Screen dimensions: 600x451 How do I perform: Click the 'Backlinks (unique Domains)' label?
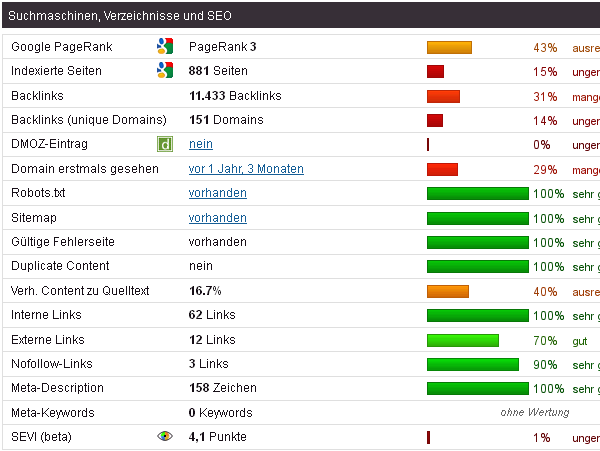click(x=89, y=120)
